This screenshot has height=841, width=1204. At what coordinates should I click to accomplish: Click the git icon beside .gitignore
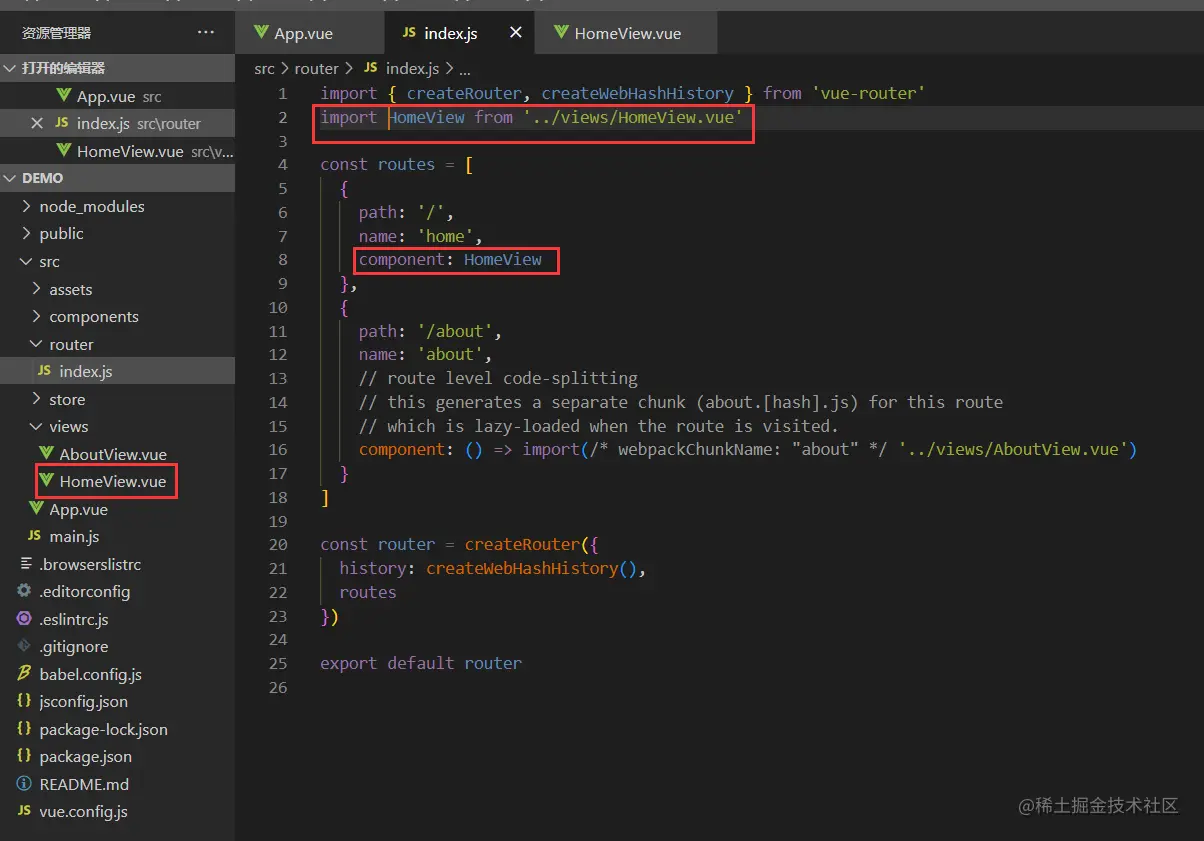(x=25, y=647)
